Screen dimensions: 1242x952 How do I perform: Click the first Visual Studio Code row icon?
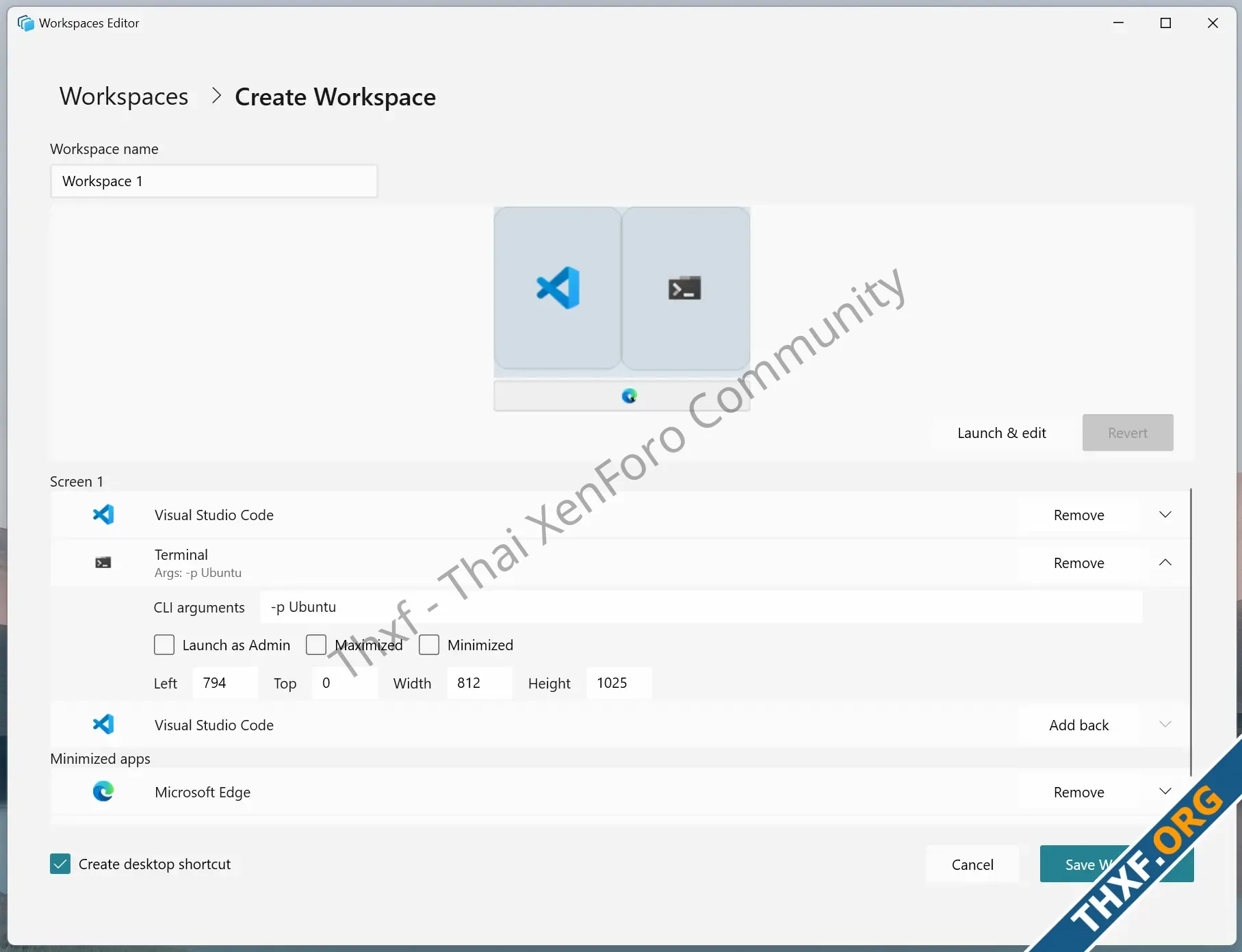point(103,515)
